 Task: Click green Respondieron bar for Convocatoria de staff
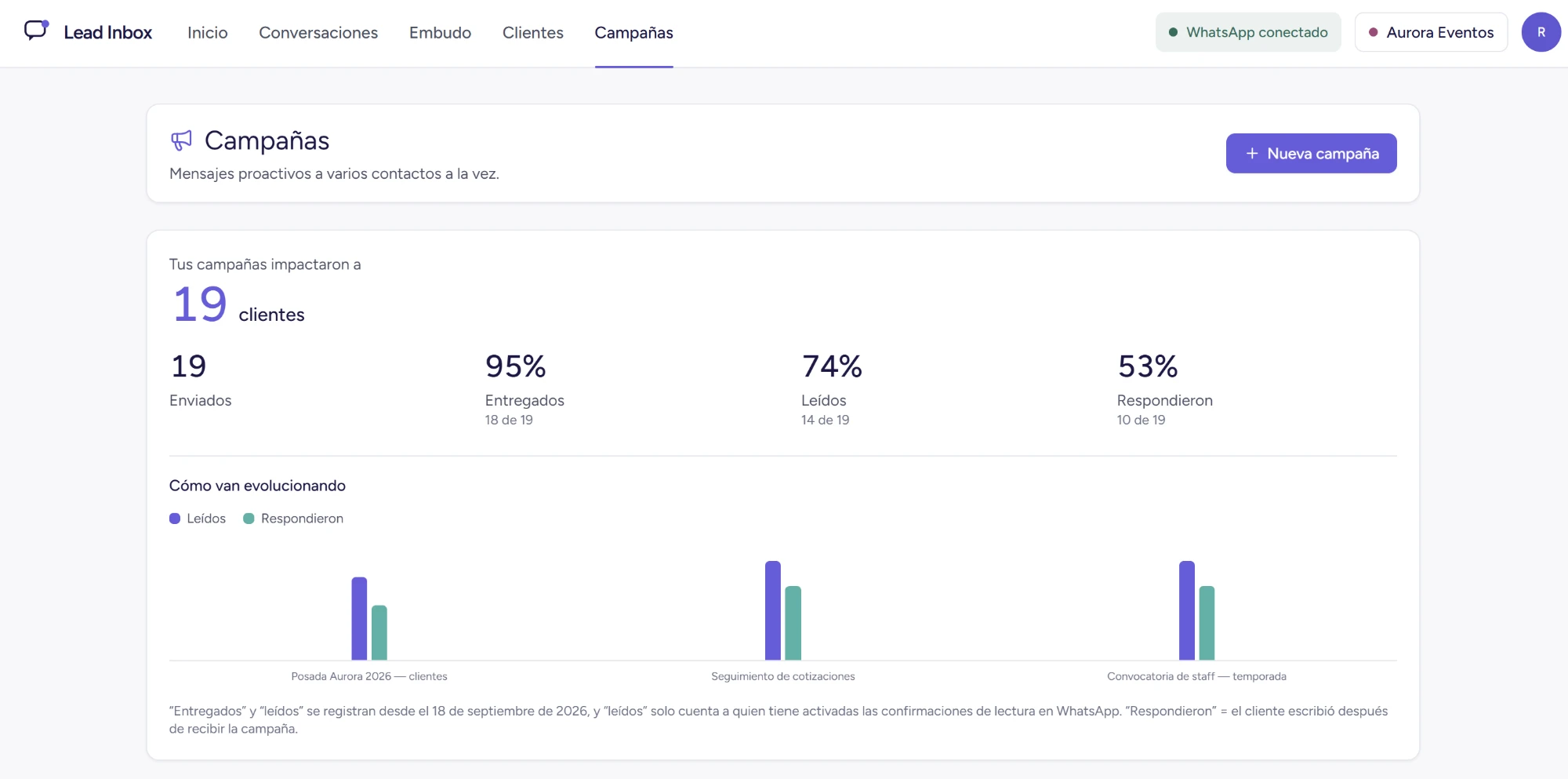point(1207,623)
